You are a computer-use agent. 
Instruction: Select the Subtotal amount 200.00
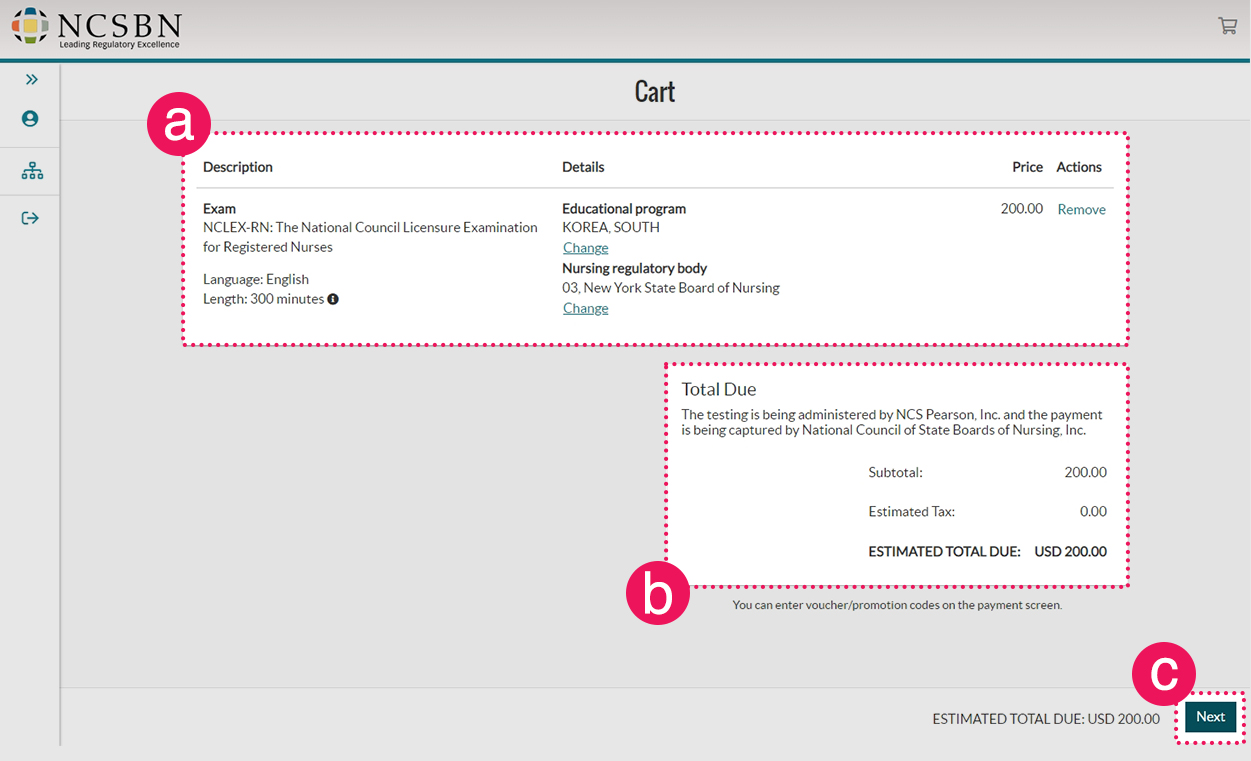(x=1086, y=472)
